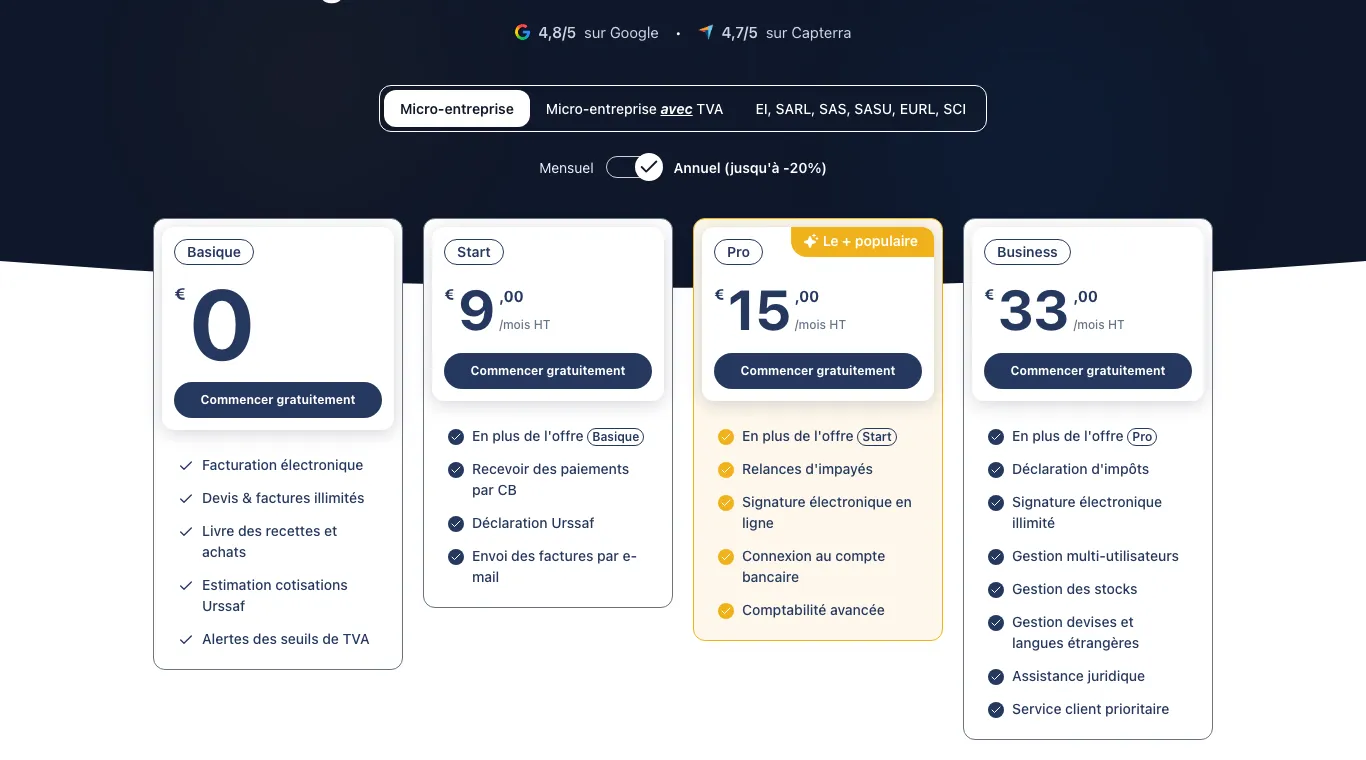This screenshot has width=1366, height=760.
Task: Click "4,8/5 sur Google" rating text
Action: [x=598, y=33]
